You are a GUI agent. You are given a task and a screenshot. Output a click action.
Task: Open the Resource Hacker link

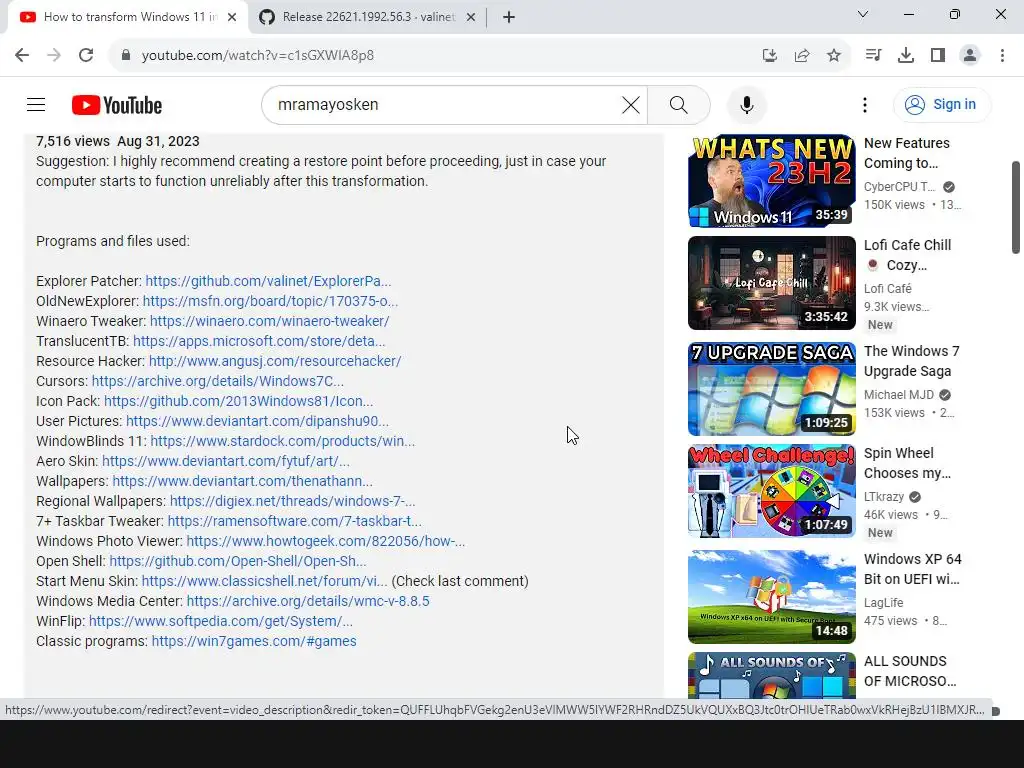tap(274, 361)
